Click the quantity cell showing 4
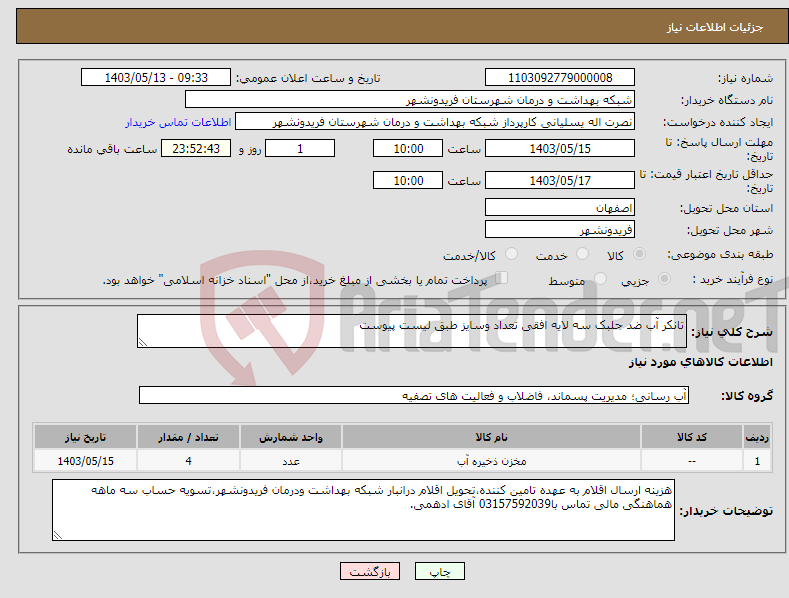 [188, 461]
